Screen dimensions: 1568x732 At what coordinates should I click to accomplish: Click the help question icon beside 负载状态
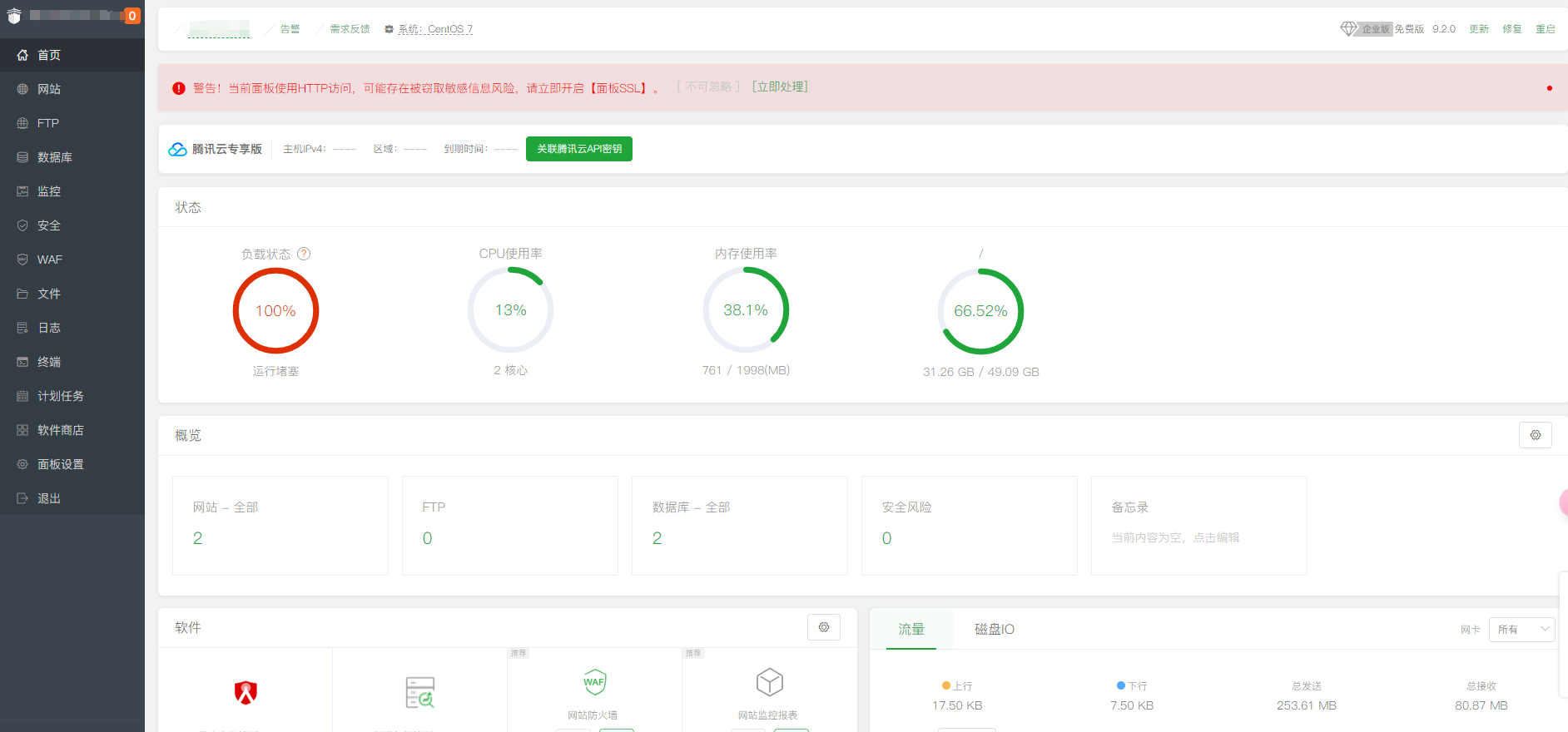304,254
